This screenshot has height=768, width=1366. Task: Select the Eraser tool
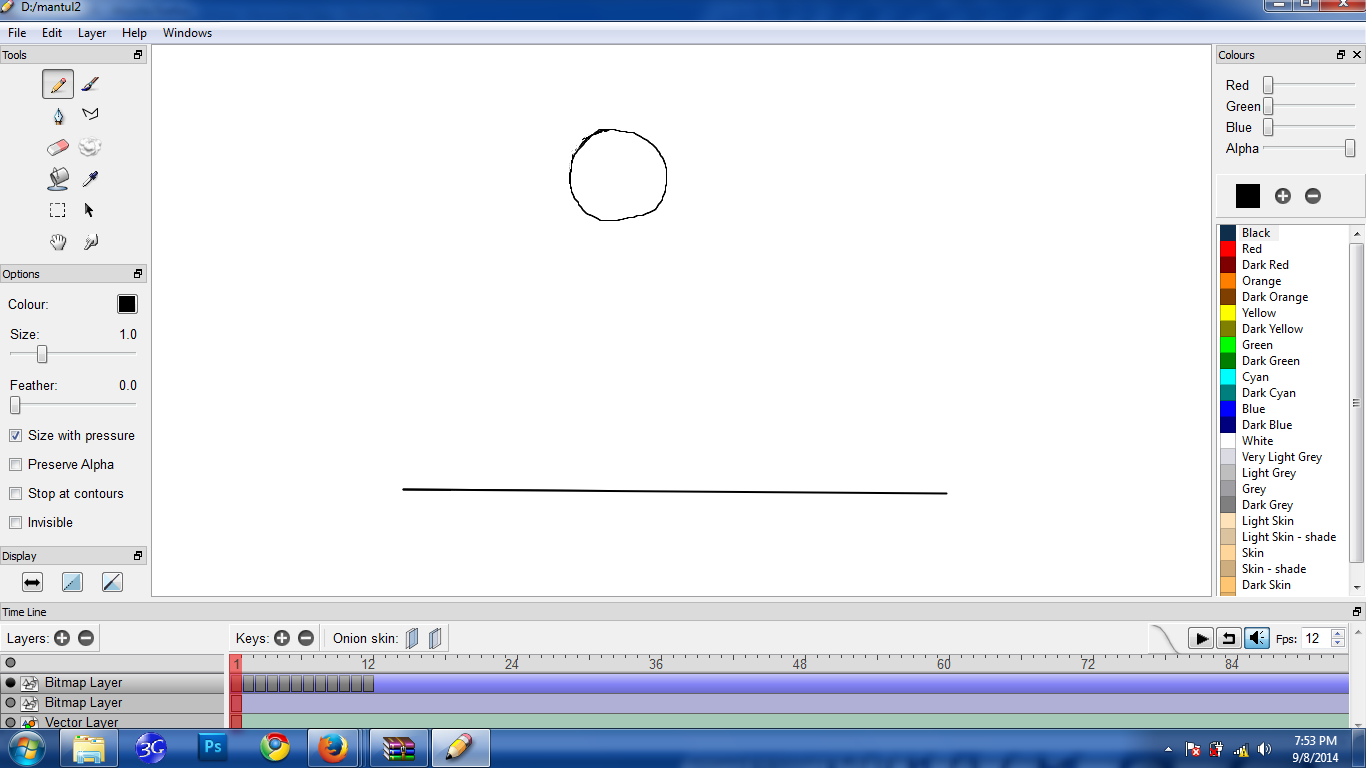coord(58,148)
